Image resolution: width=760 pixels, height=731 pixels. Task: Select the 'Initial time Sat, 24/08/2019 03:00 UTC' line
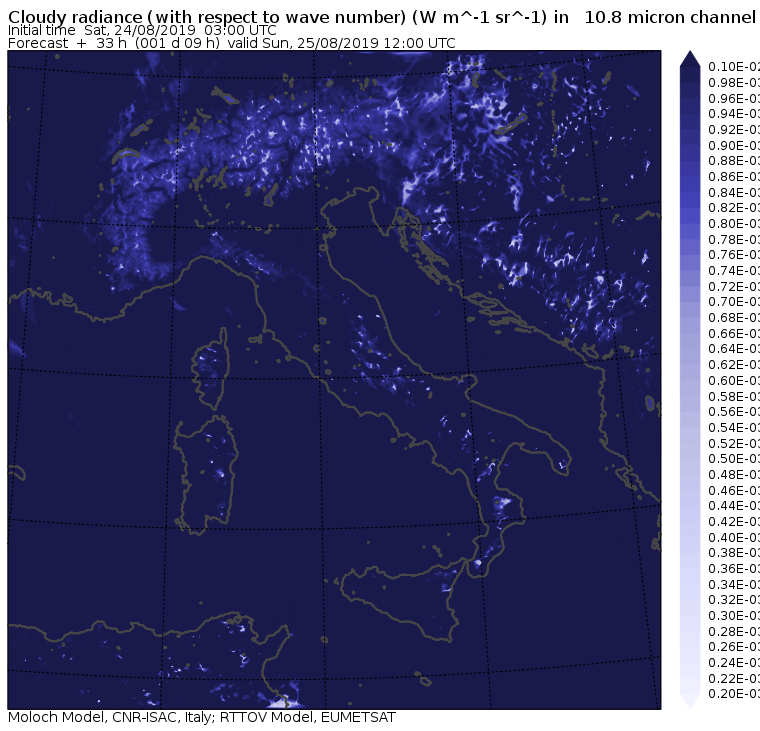[x=142, y=31]
